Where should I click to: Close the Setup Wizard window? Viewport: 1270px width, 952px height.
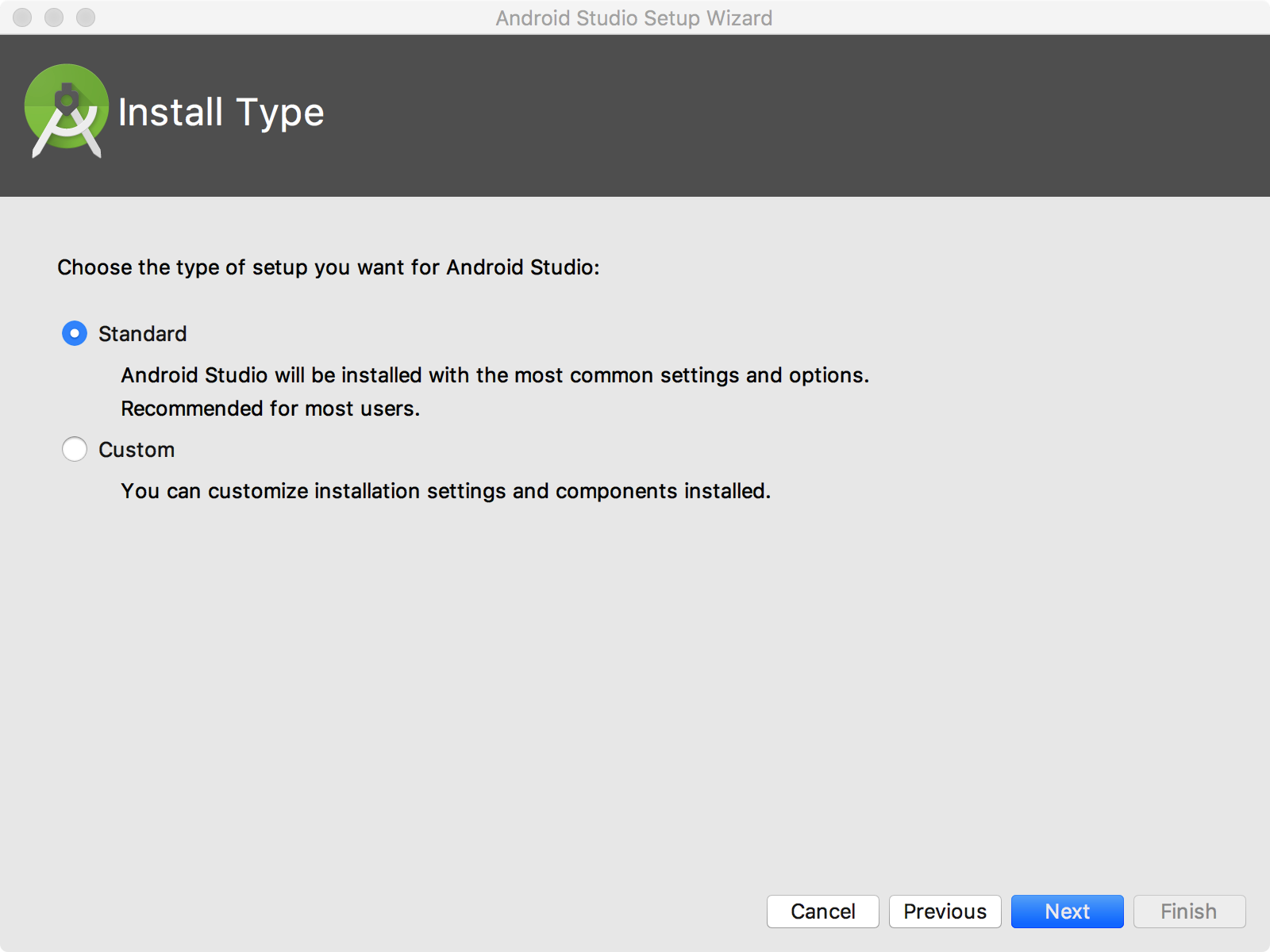point(22,17)
